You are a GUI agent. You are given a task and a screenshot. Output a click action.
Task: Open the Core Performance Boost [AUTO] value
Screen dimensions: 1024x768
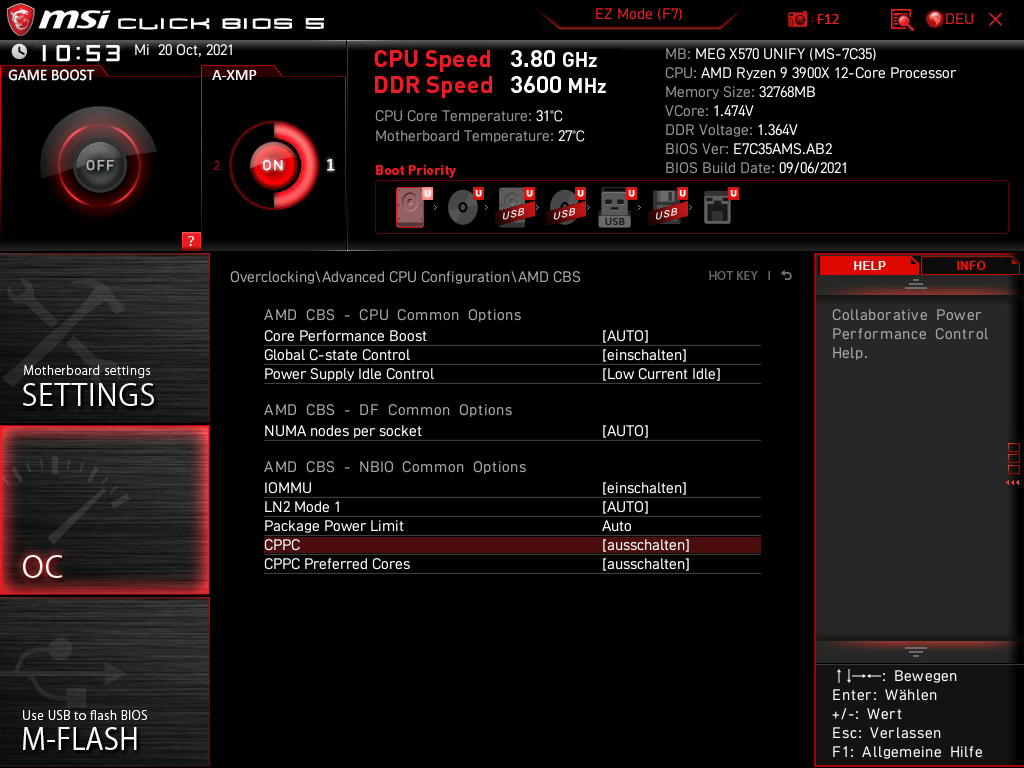625,336
